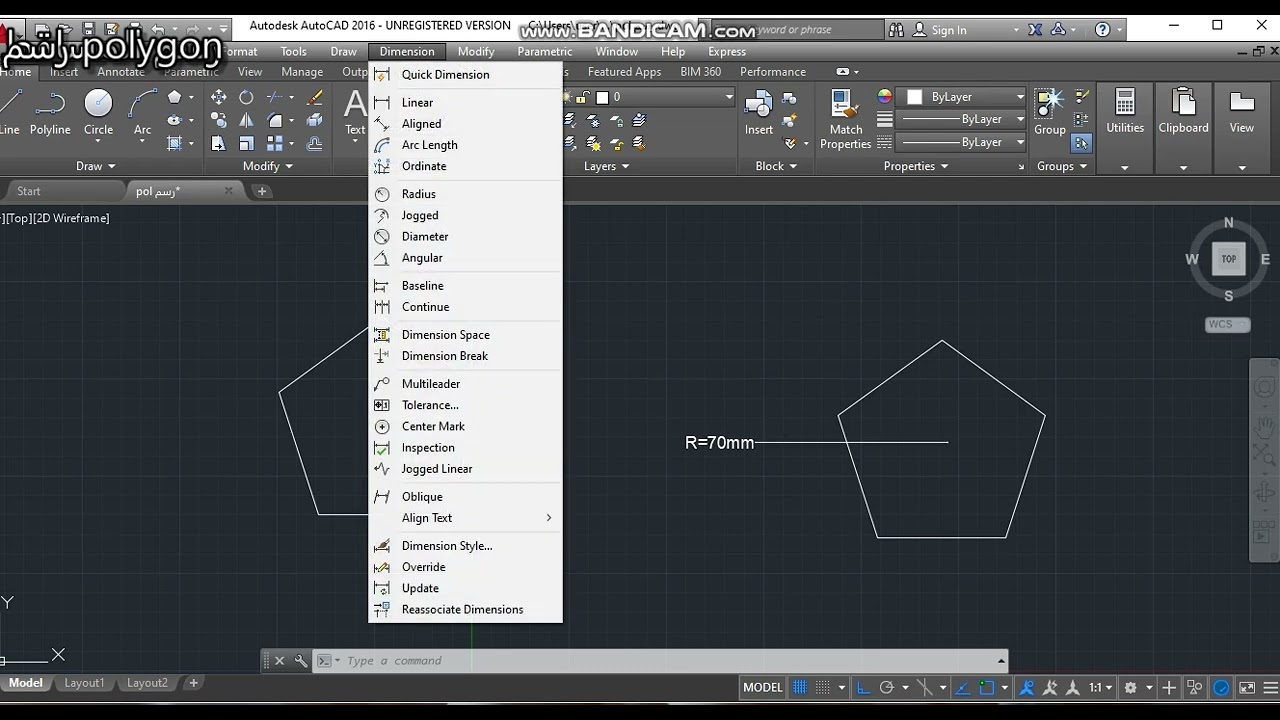Click the MODEL button in status bar

point(762,688)
